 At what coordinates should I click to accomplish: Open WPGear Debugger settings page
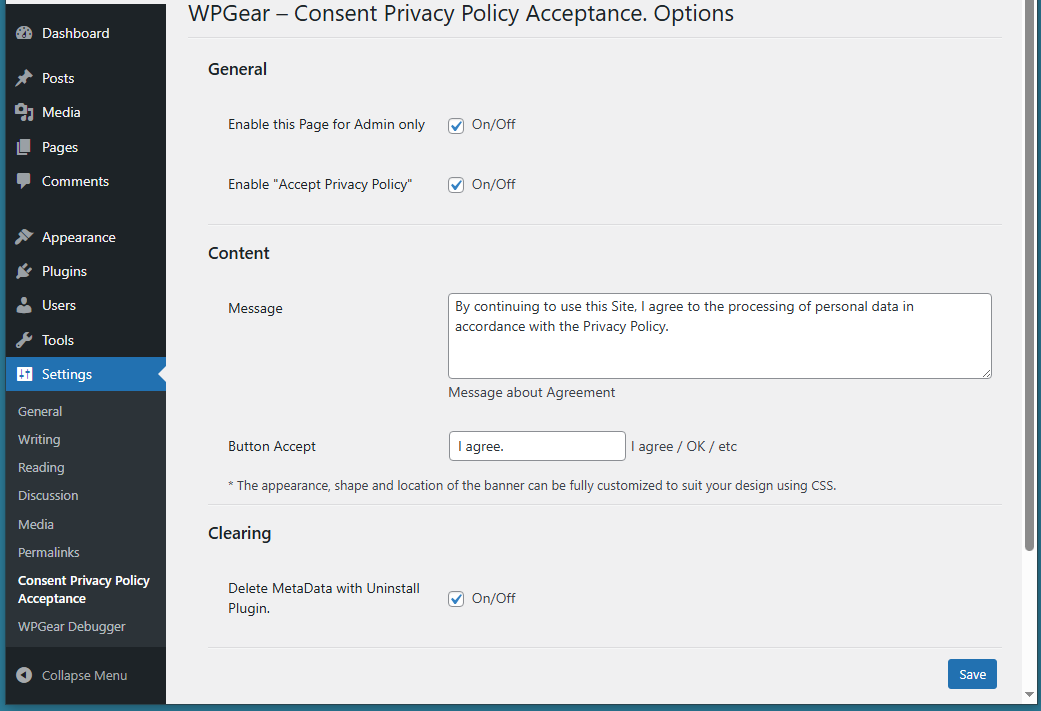72,626
